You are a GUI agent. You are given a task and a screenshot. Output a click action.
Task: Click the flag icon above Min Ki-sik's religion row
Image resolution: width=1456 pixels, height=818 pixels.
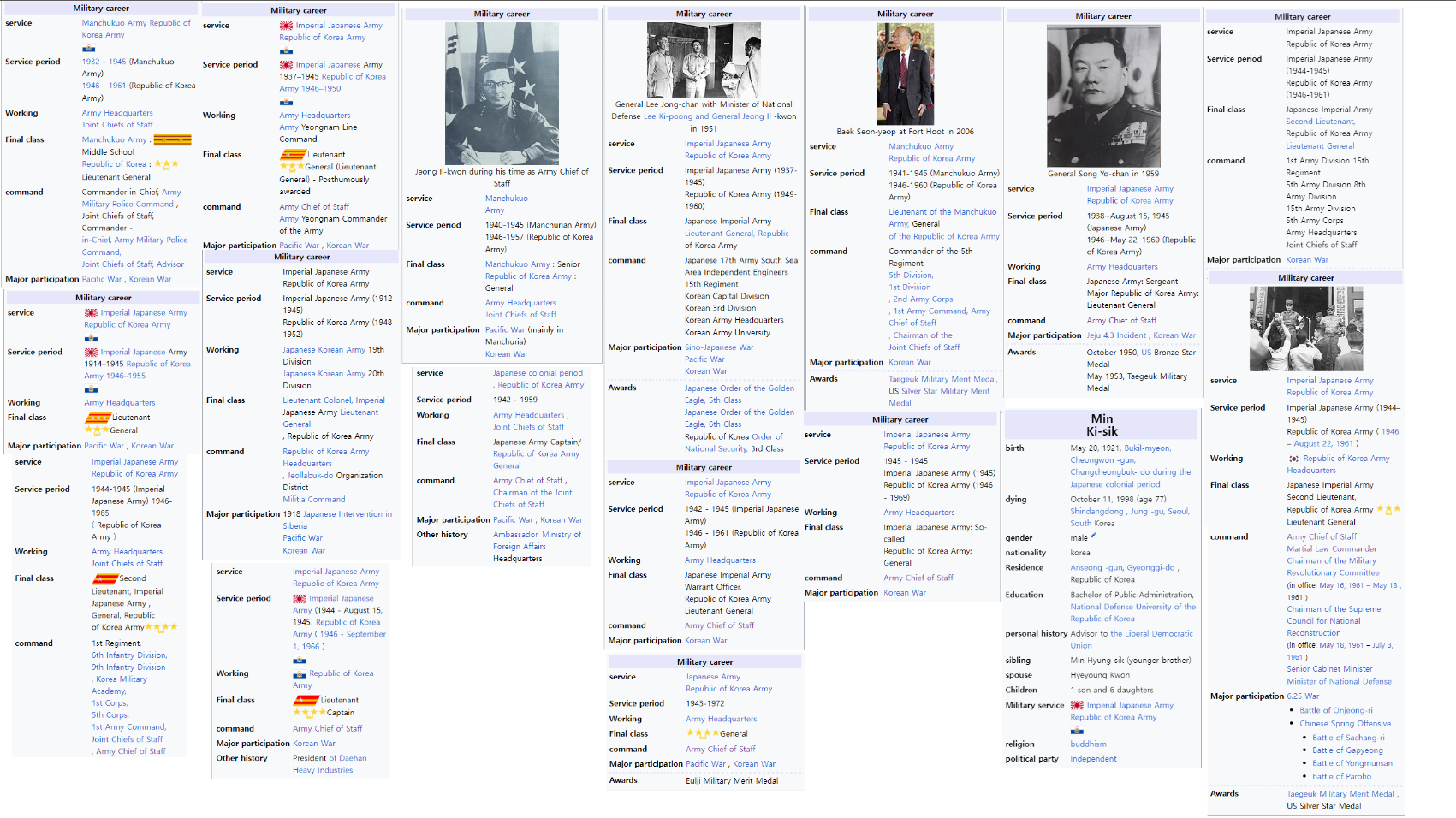tap(1077, 731)
